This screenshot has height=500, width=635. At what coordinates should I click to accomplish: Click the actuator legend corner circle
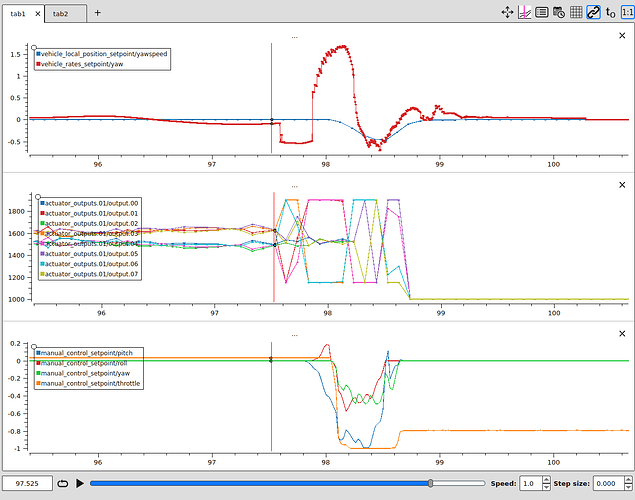38,197
